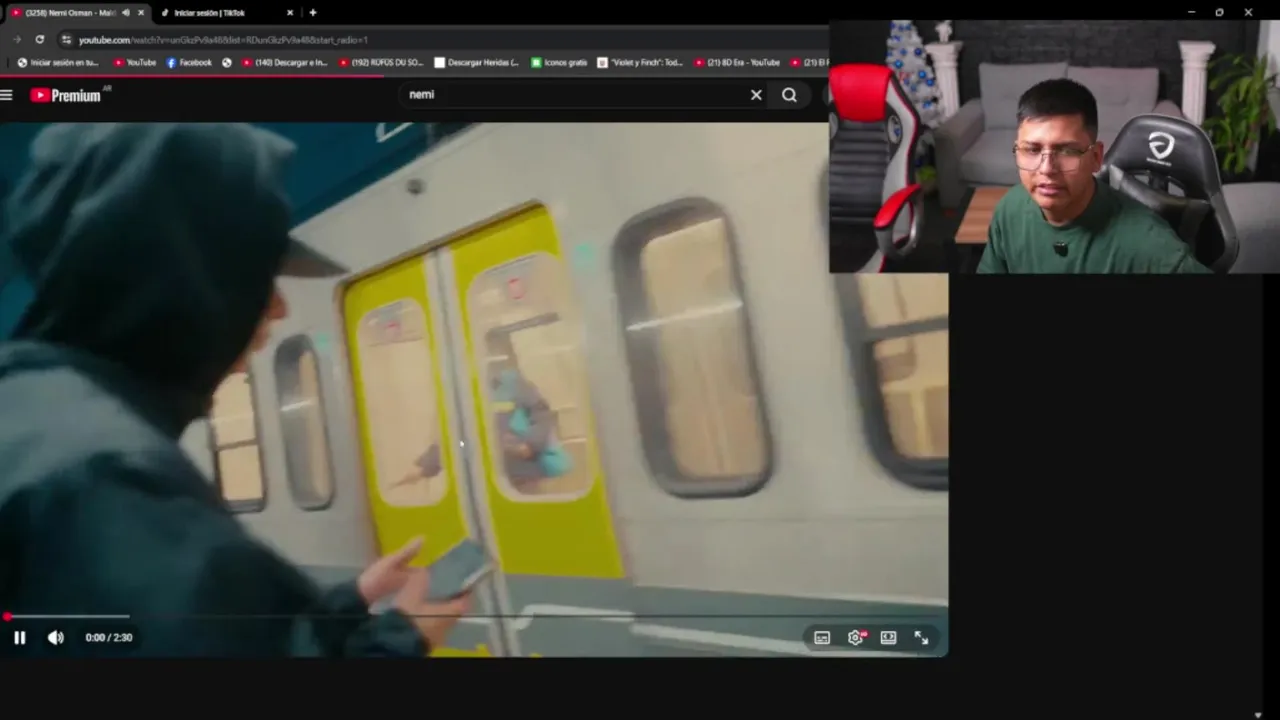Close the Nemi Osman YouTube tab

pyautogui.click(x=141, y=13)
